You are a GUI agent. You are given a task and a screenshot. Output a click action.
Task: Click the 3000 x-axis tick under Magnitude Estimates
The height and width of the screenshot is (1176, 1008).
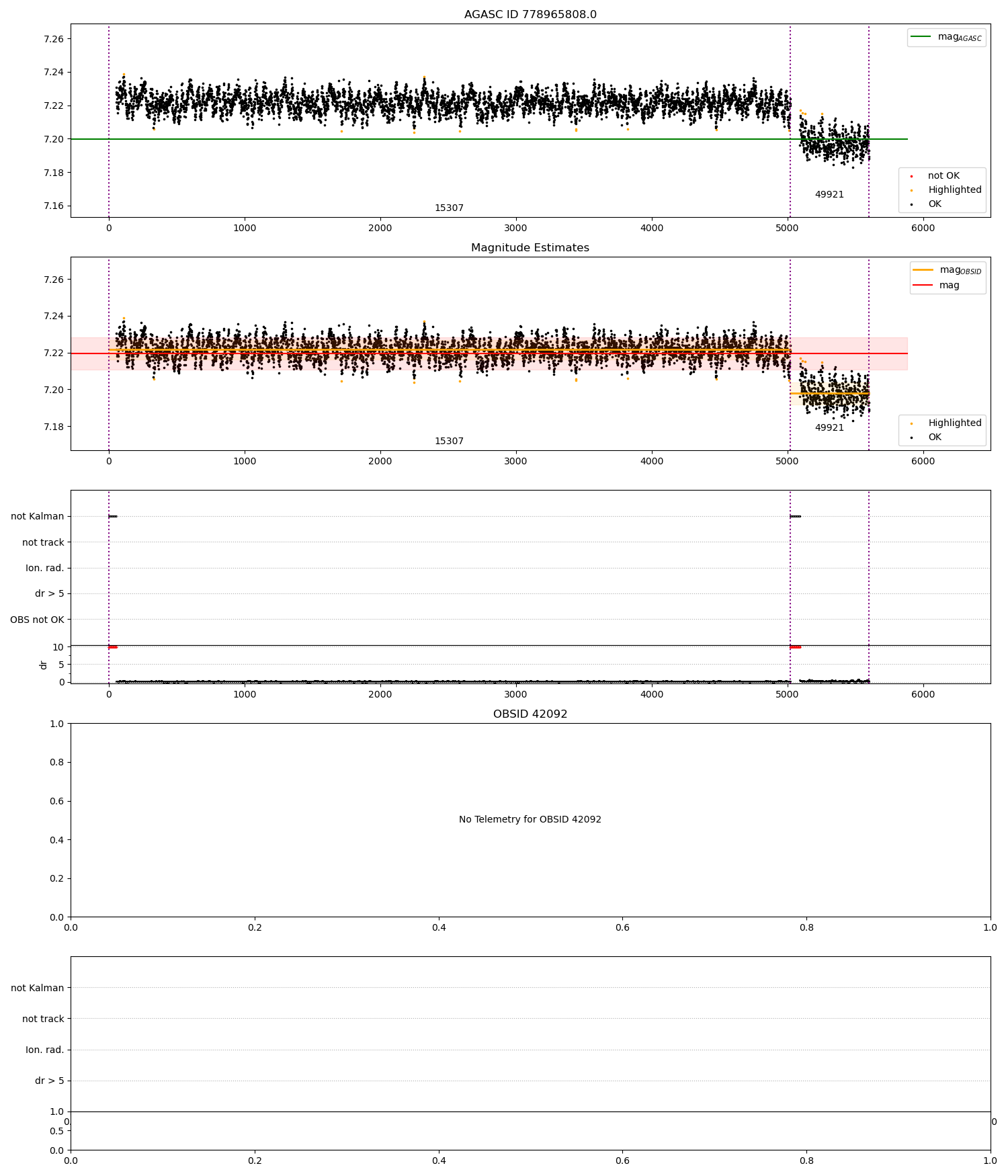(515, 461)
